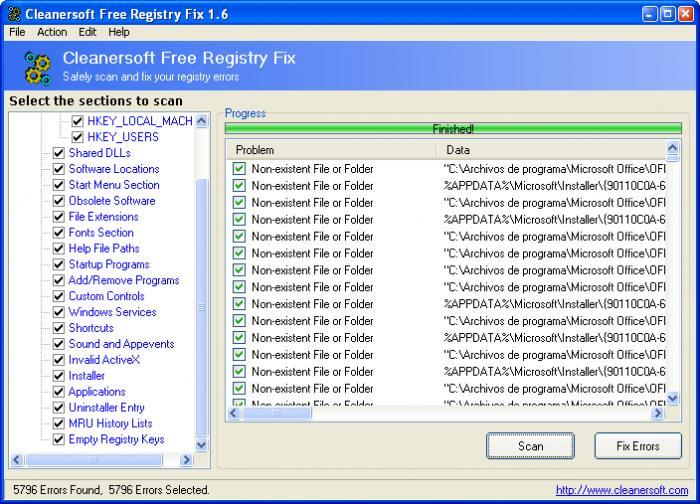Disable the Software Locations checkbox
700x504 pixels.
[x=58, y=169]
